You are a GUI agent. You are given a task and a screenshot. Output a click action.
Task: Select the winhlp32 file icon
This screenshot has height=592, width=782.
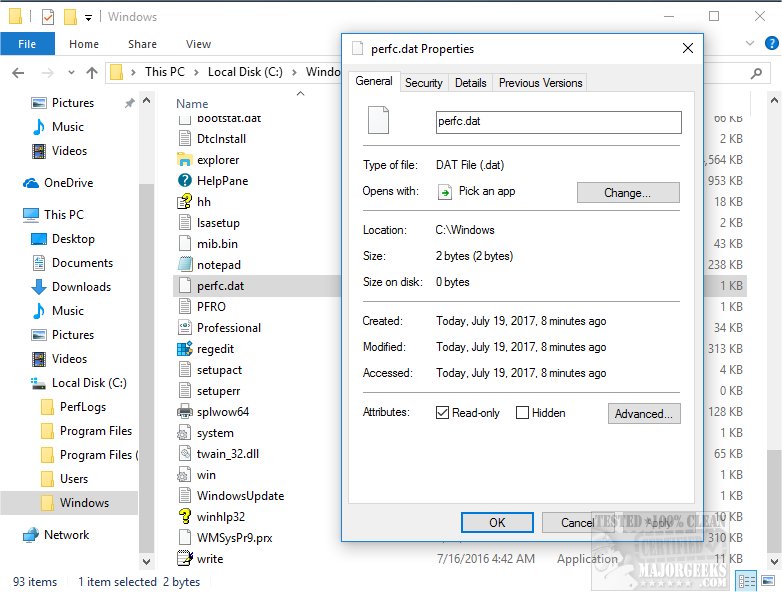click(x=185, y=516)
